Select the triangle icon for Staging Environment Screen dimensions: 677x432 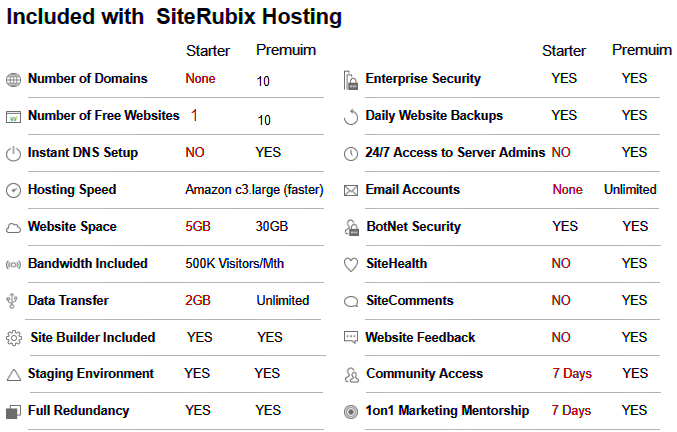point(14,375)
